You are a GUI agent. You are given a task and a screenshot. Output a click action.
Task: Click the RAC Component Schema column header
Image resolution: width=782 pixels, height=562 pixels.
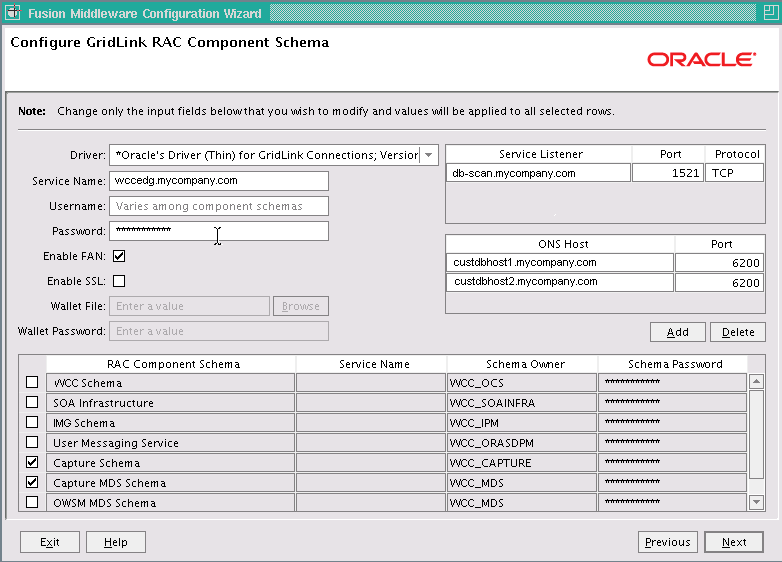(x=171, y=364)
